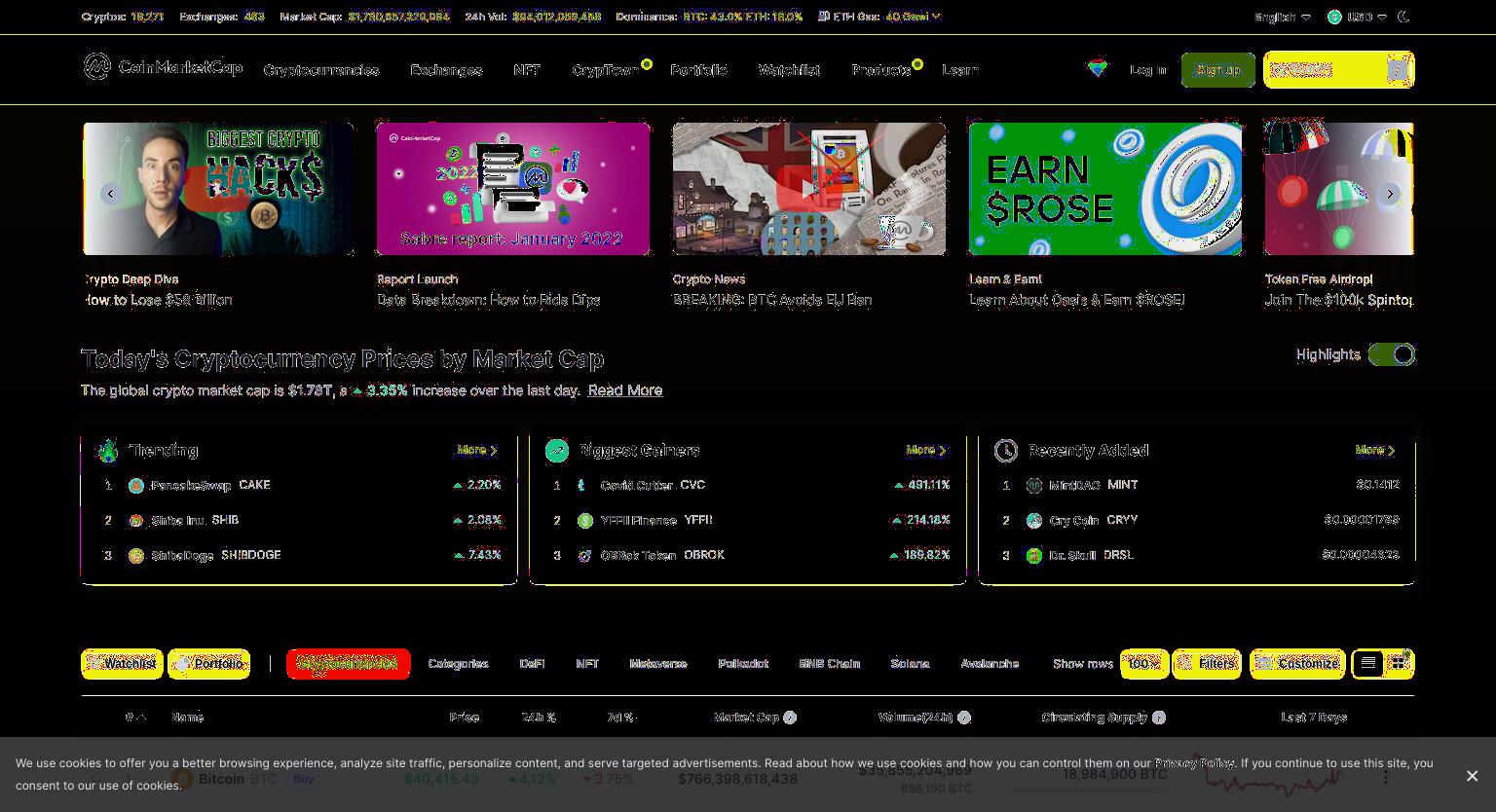Select the Avalanche tab
1496x812 pixels.
click(x=990, y=663)
